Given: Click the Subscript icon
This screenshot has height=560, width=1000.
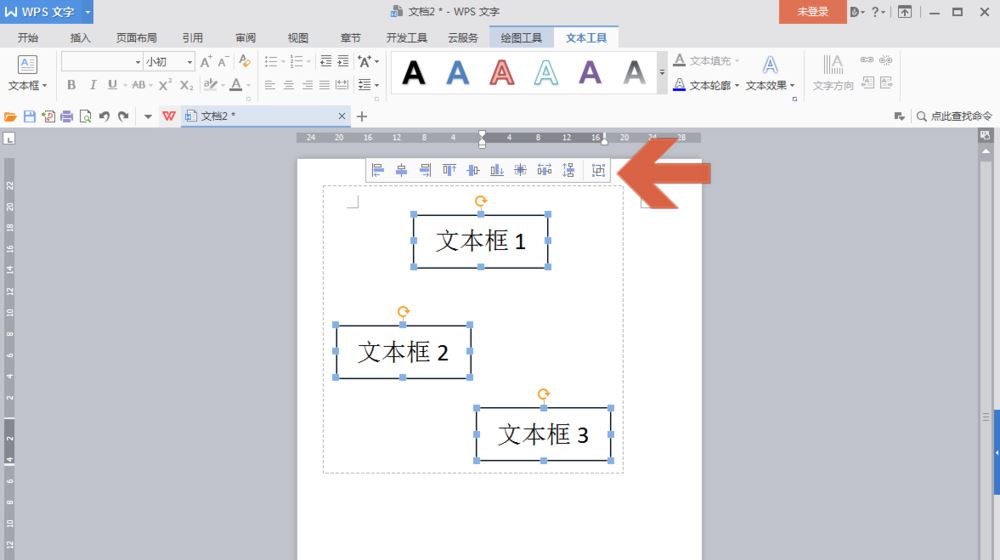Looking at the screenshot, I should pos(186,84).
